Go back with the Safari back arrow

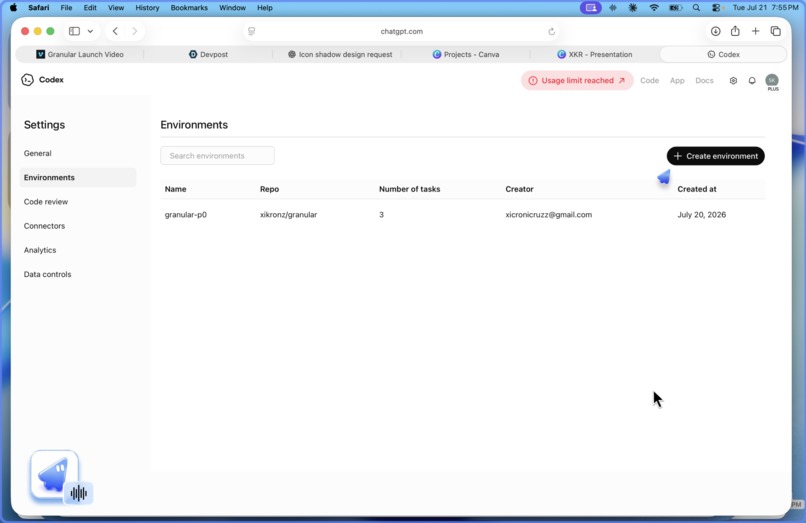coord(115,31)
